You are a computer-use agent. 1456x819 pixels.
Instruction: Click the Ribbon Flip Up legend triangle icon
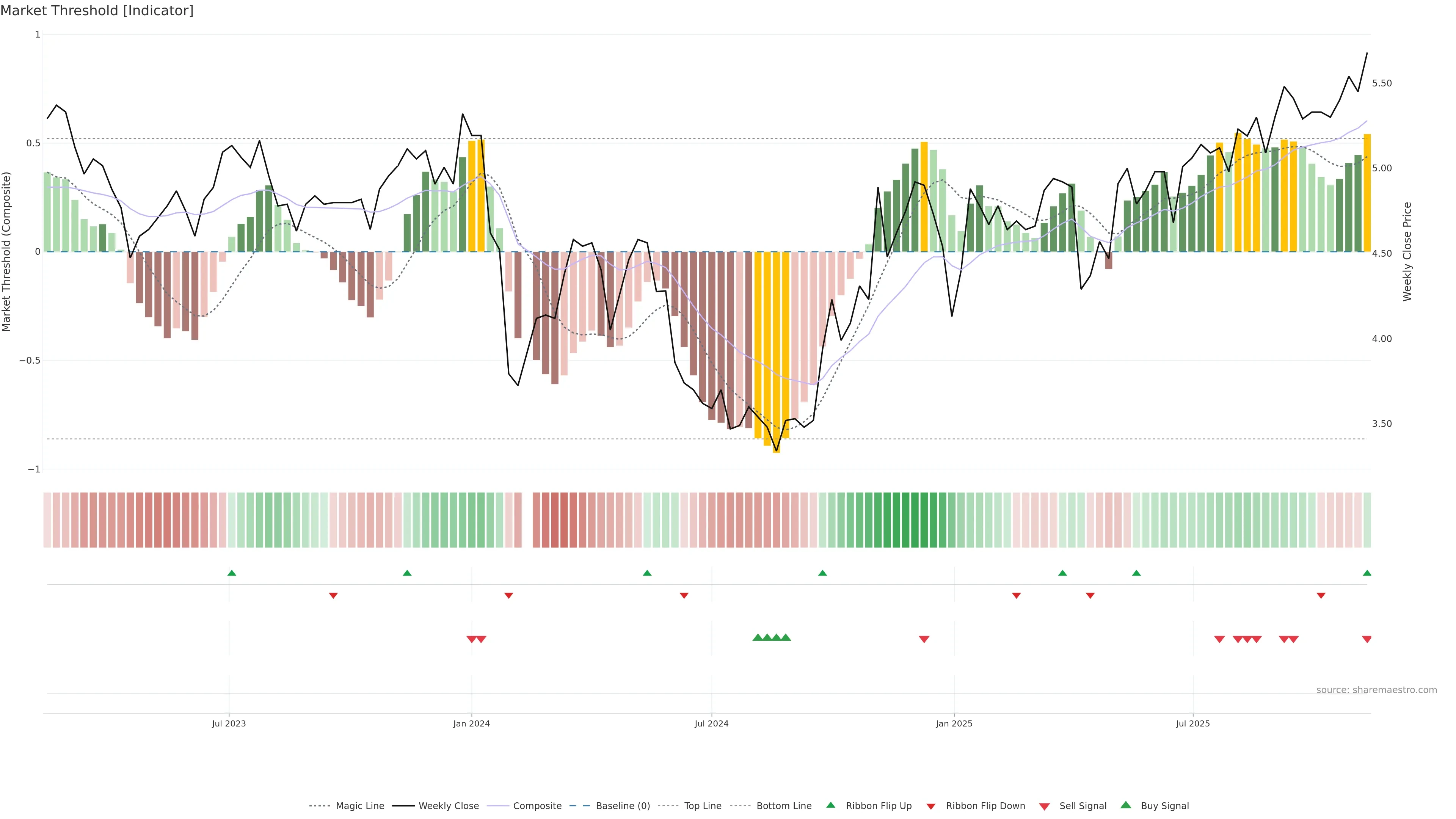[x=830, y=805]
